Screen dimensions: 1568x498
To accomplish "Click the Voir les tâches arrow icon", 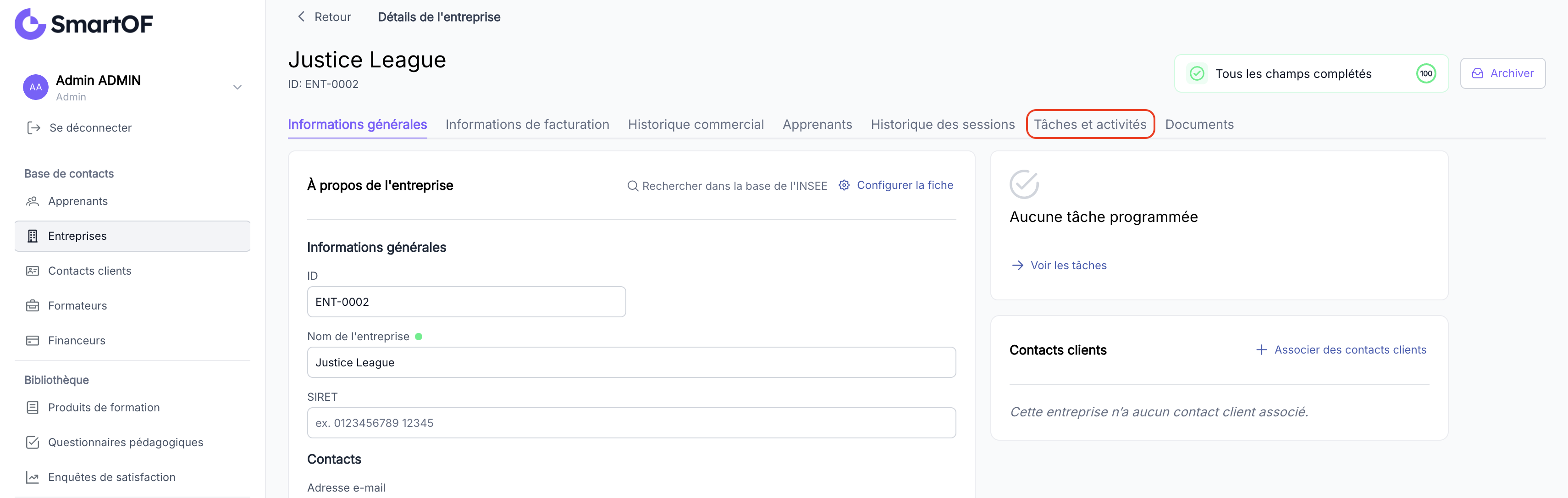I will [x=1017, y=266].
